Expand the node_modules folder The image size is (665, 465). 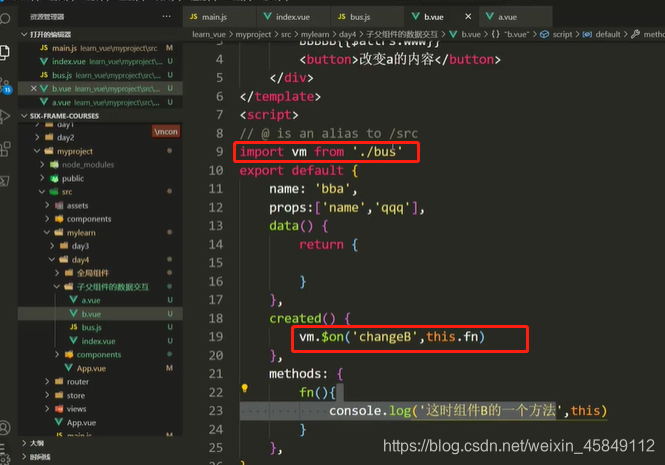tap(42, 164)
